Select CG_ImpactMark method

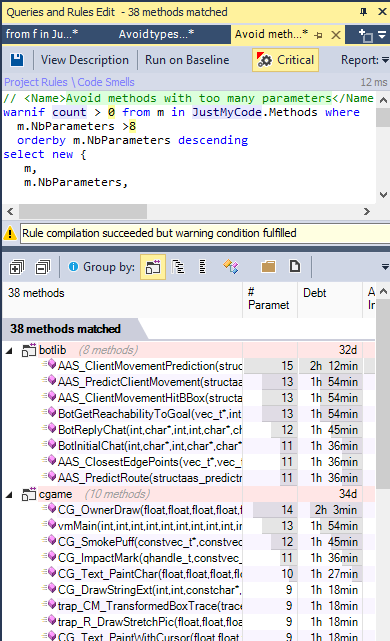click(150, 558)
